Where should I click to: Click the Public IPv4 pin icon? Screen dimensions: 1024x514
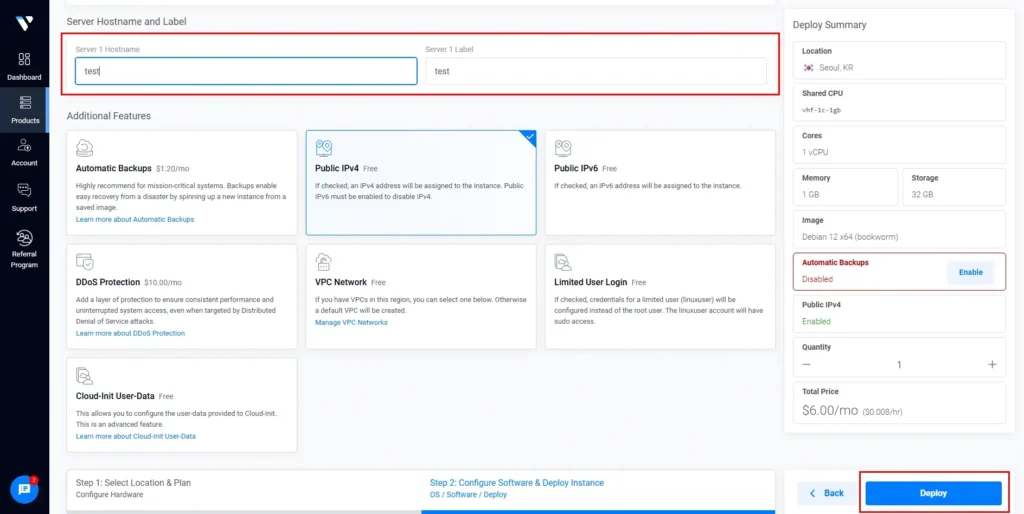click(x=324, y=148)
